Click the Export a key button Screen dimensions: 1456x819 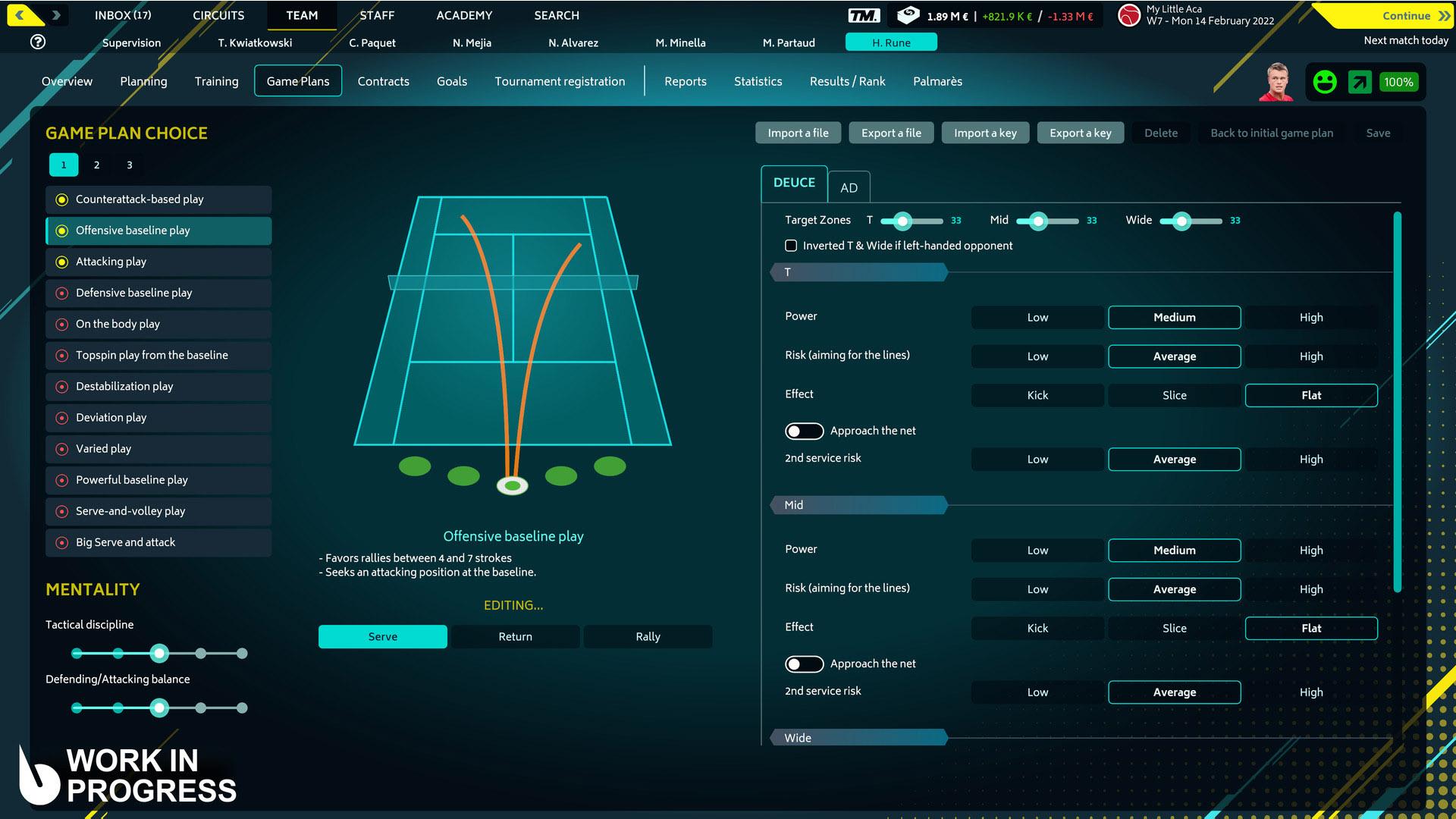(x=1080, y=133)
